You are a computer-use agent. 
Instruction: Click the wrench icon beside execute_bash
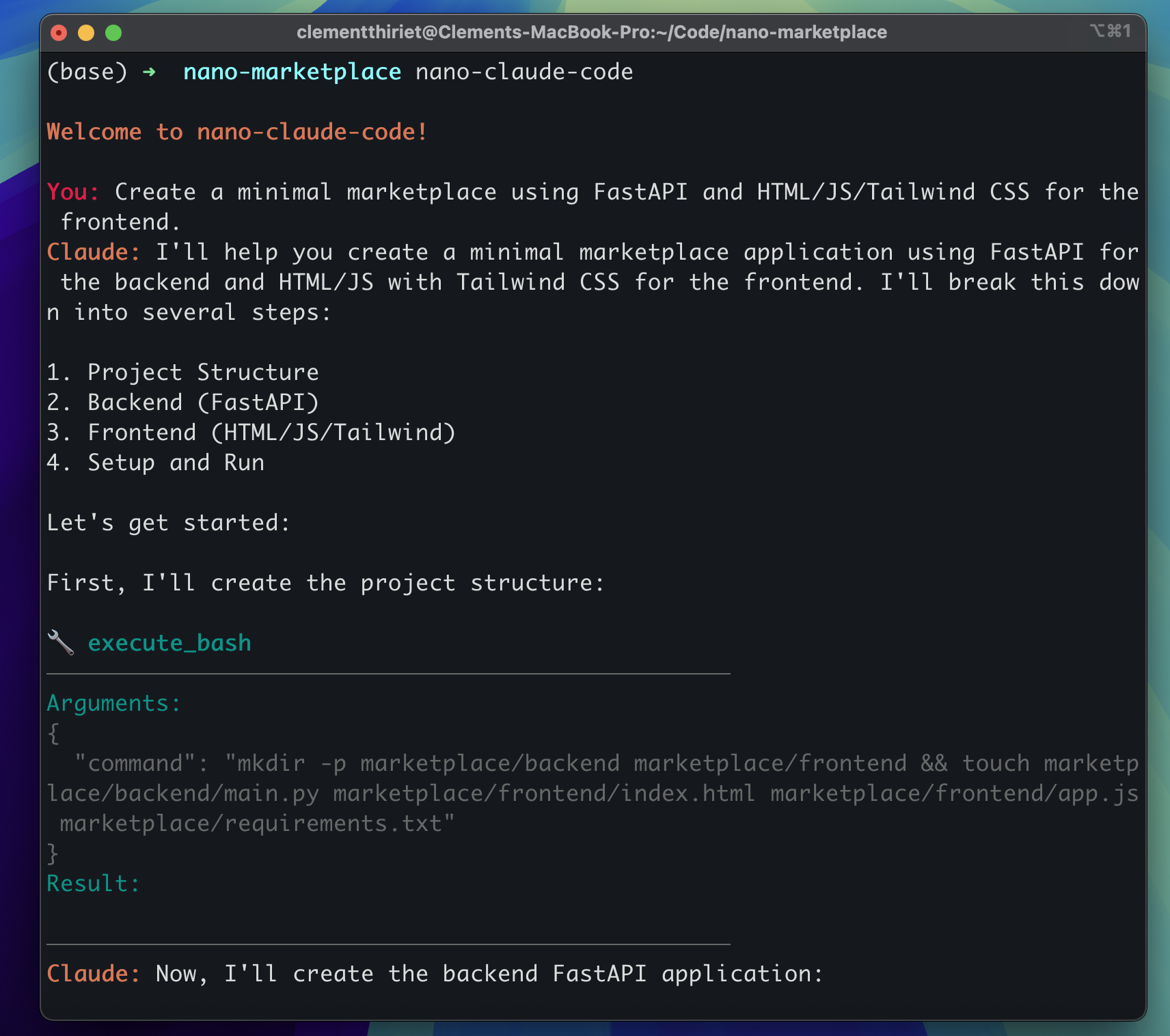[60, 642]
